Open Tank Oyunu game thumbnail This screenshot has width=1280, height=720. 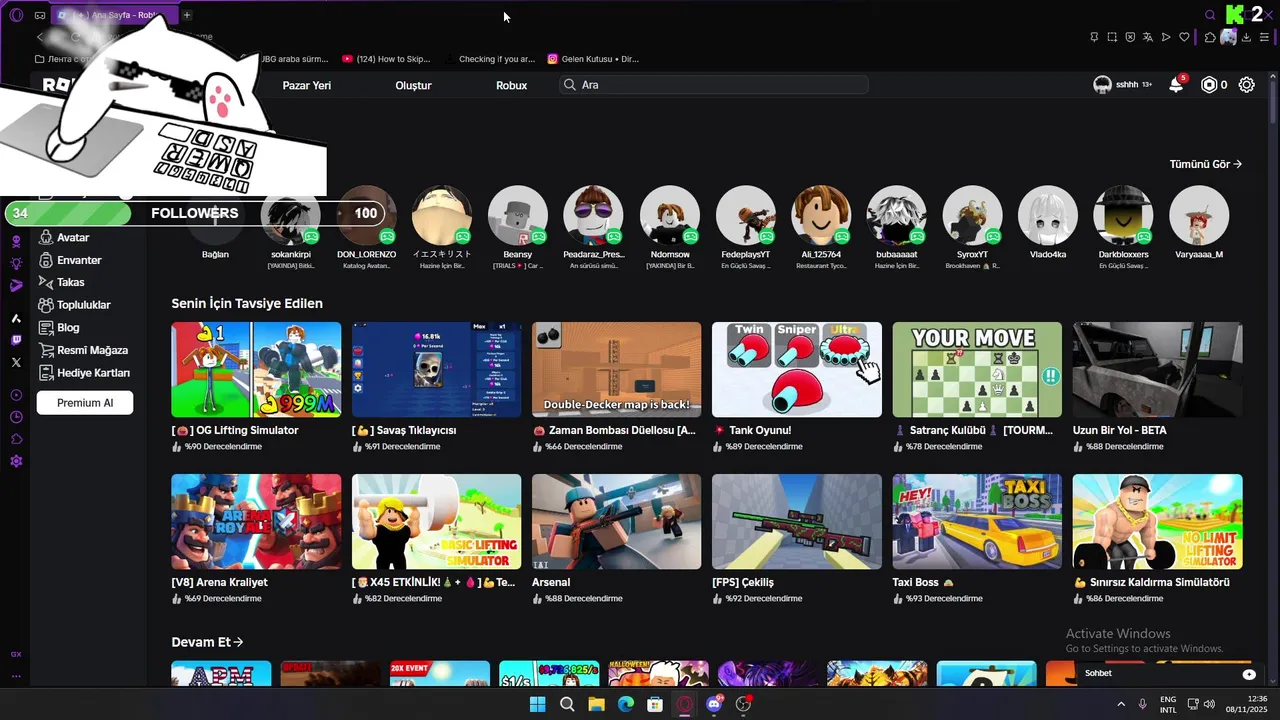click(x=797, y=369)
